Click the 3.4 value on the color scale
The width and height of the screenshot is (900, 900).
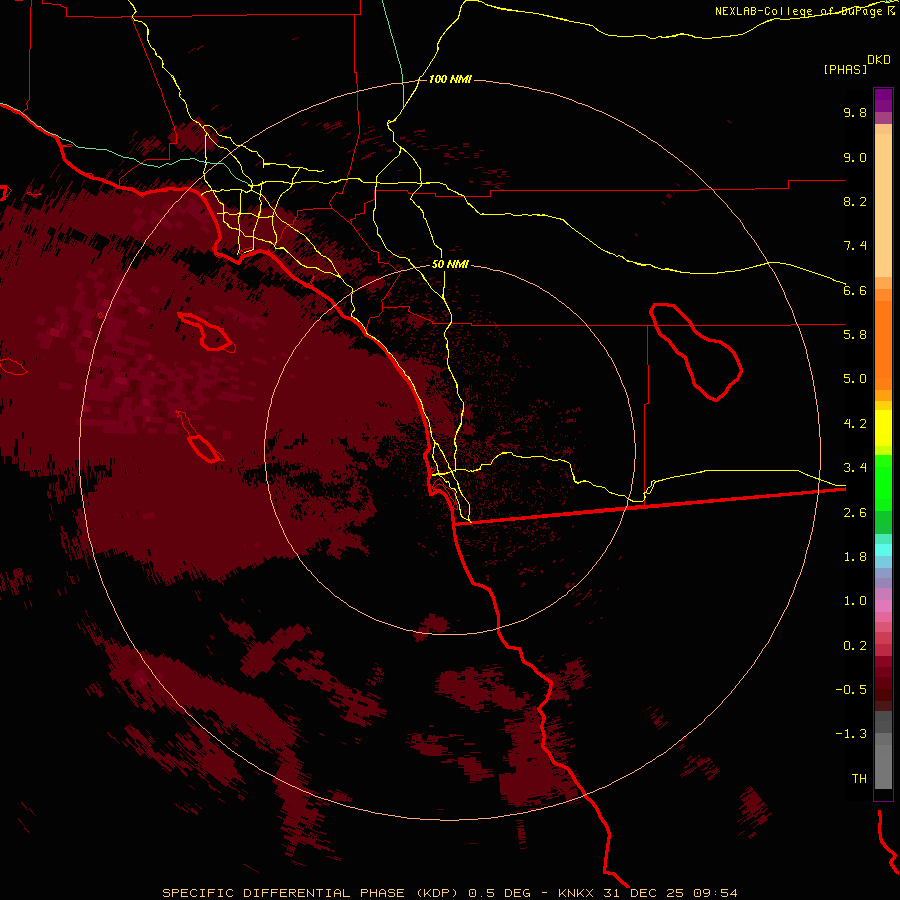click(x=855, y=468)
